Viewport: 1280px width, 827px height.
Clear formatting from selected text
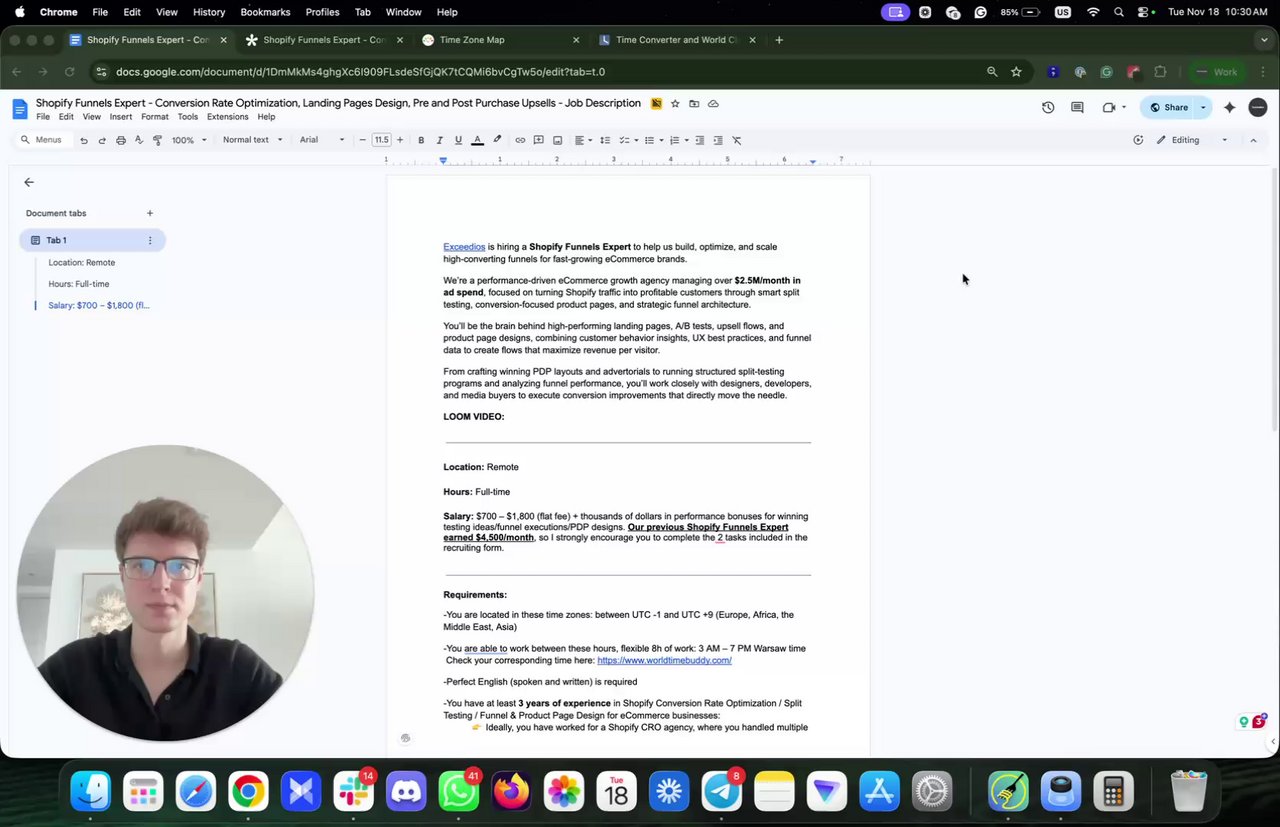(x=737, y=140)
